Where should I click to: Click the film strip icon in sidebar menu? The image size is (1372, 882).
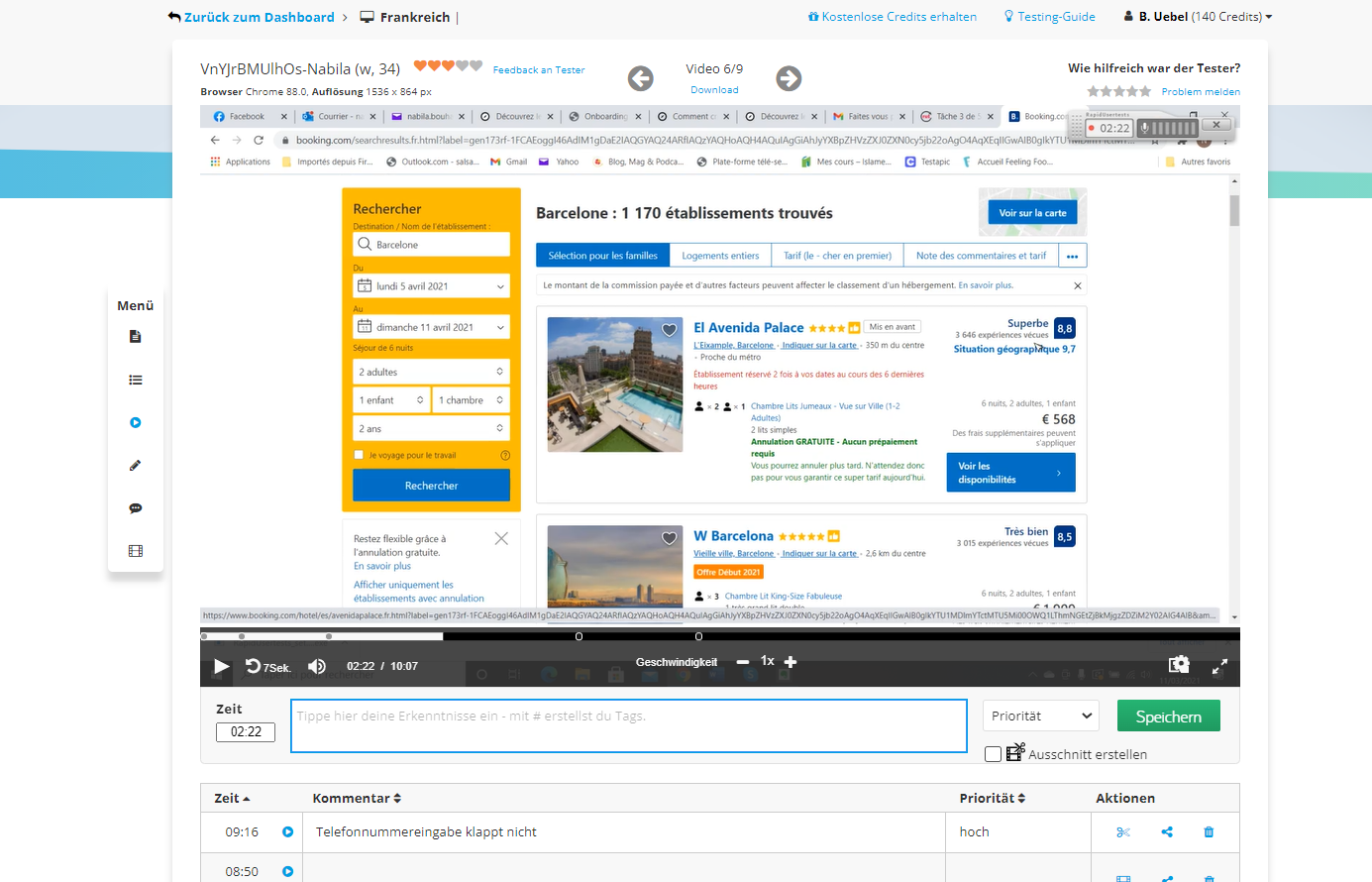(135, 550)
